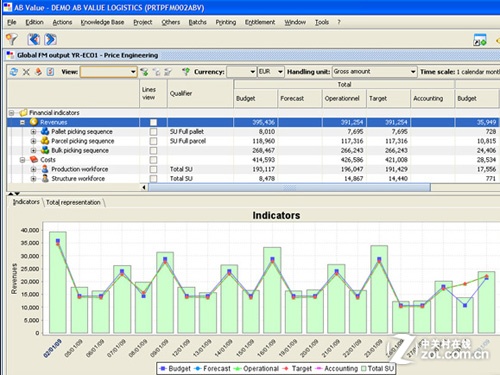Screen dimensions: 500x375
Task: Open the Knowledge Base menu
Action: [x=102, y=22]
